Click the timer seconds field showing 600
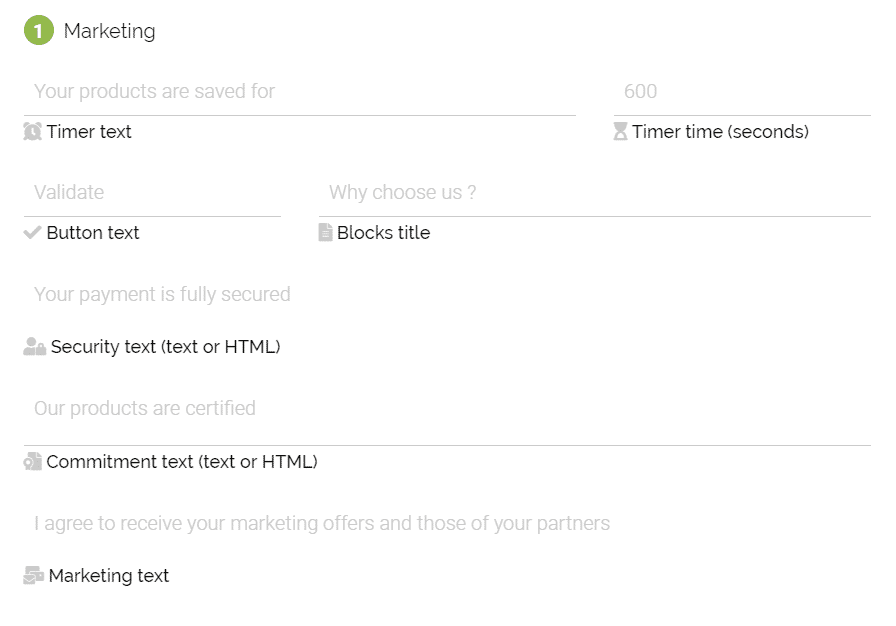896x626 pixels. [x=742, y=91]
